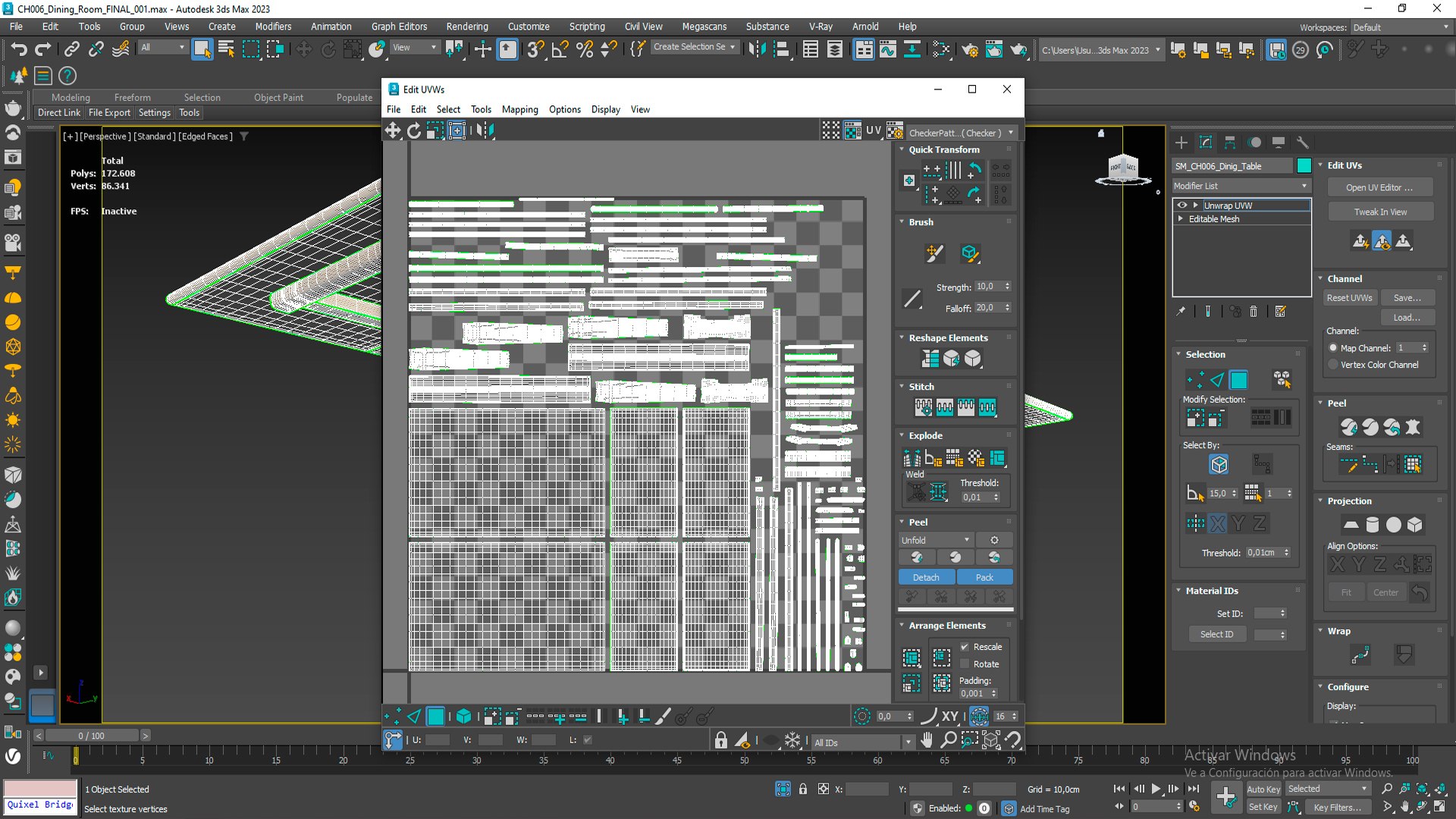Click the Reset UVWs button
The height and width of the screenshot is (819, 1456).
point(1349,298)
